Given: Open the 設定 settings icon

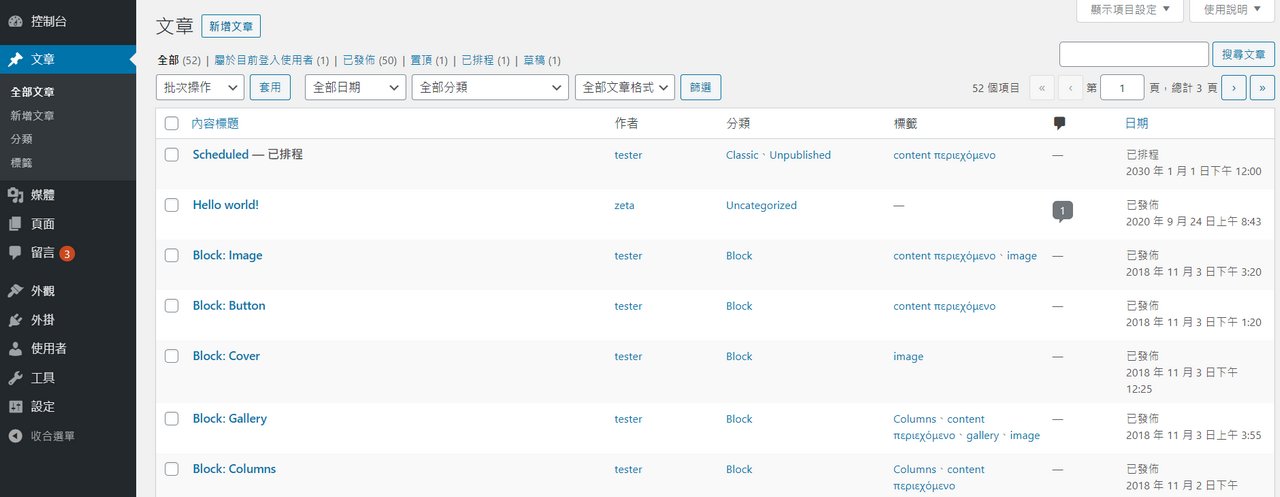Looking at the screenshot, I should click(x=15, y=407).
